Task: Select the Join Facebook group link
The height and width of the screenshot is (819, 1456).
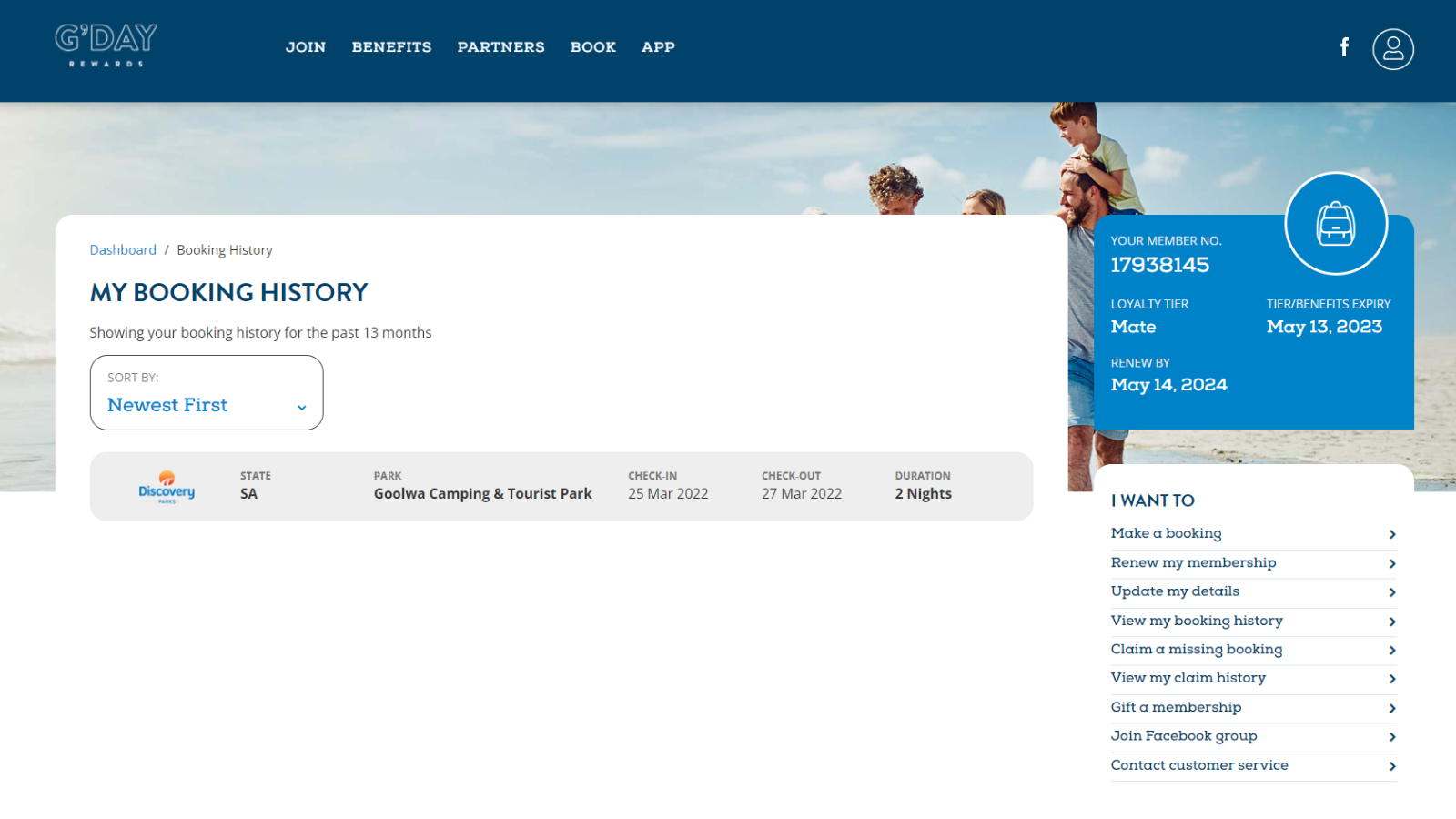Action: point(1184,736)
